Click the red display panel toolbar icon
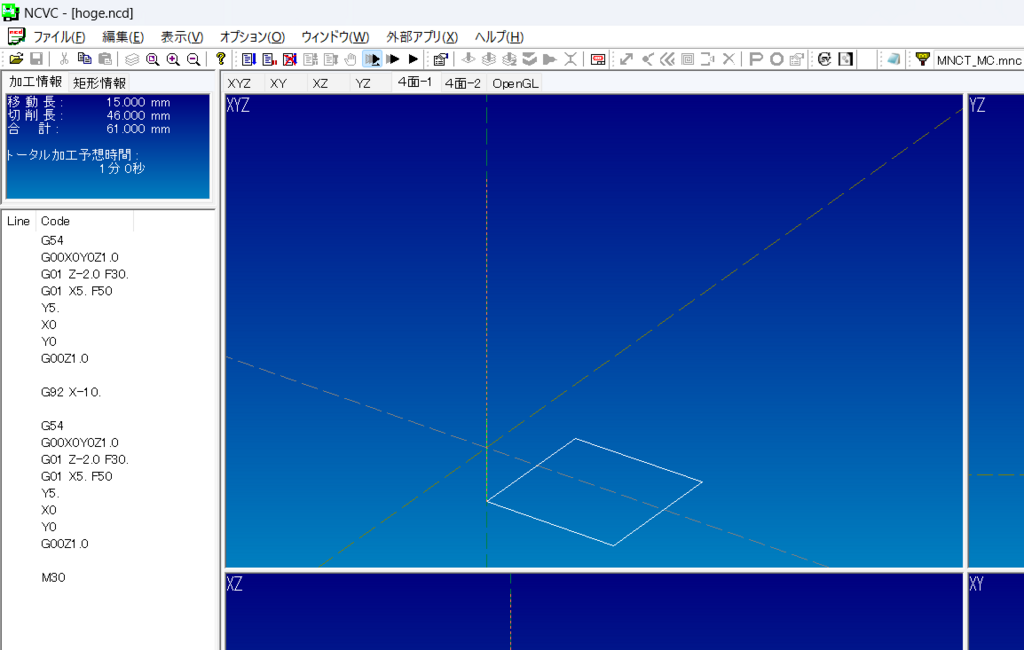The image size is (1024, 650). coord(598,59)
